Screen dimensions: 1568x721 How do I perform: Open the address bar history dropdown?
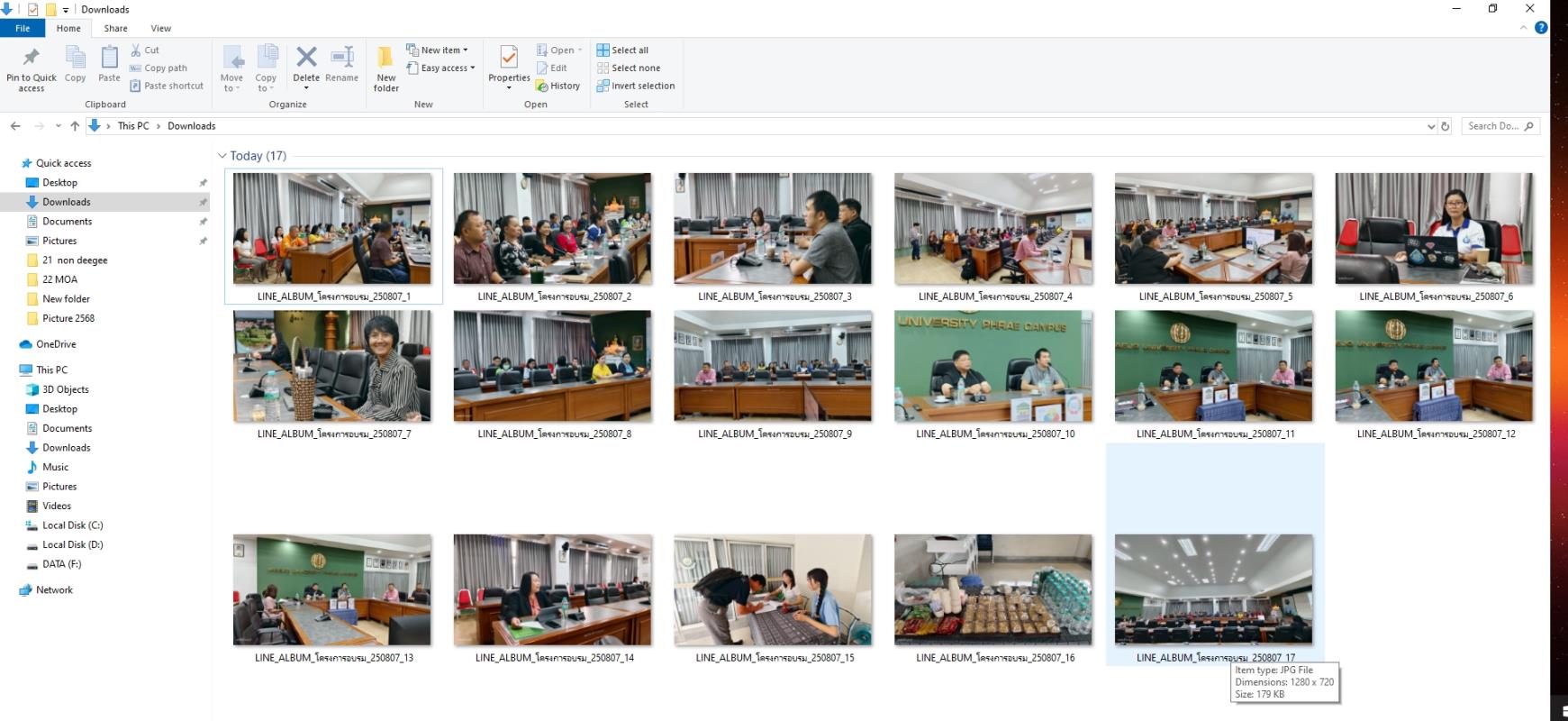click(x=1431, y=126)
